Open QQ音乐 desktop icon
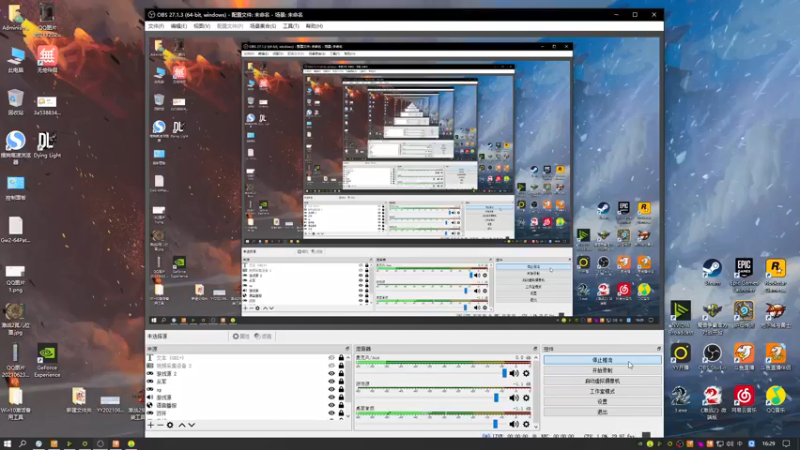The height and width of the screenshot is (450, 800). point(776,399)
